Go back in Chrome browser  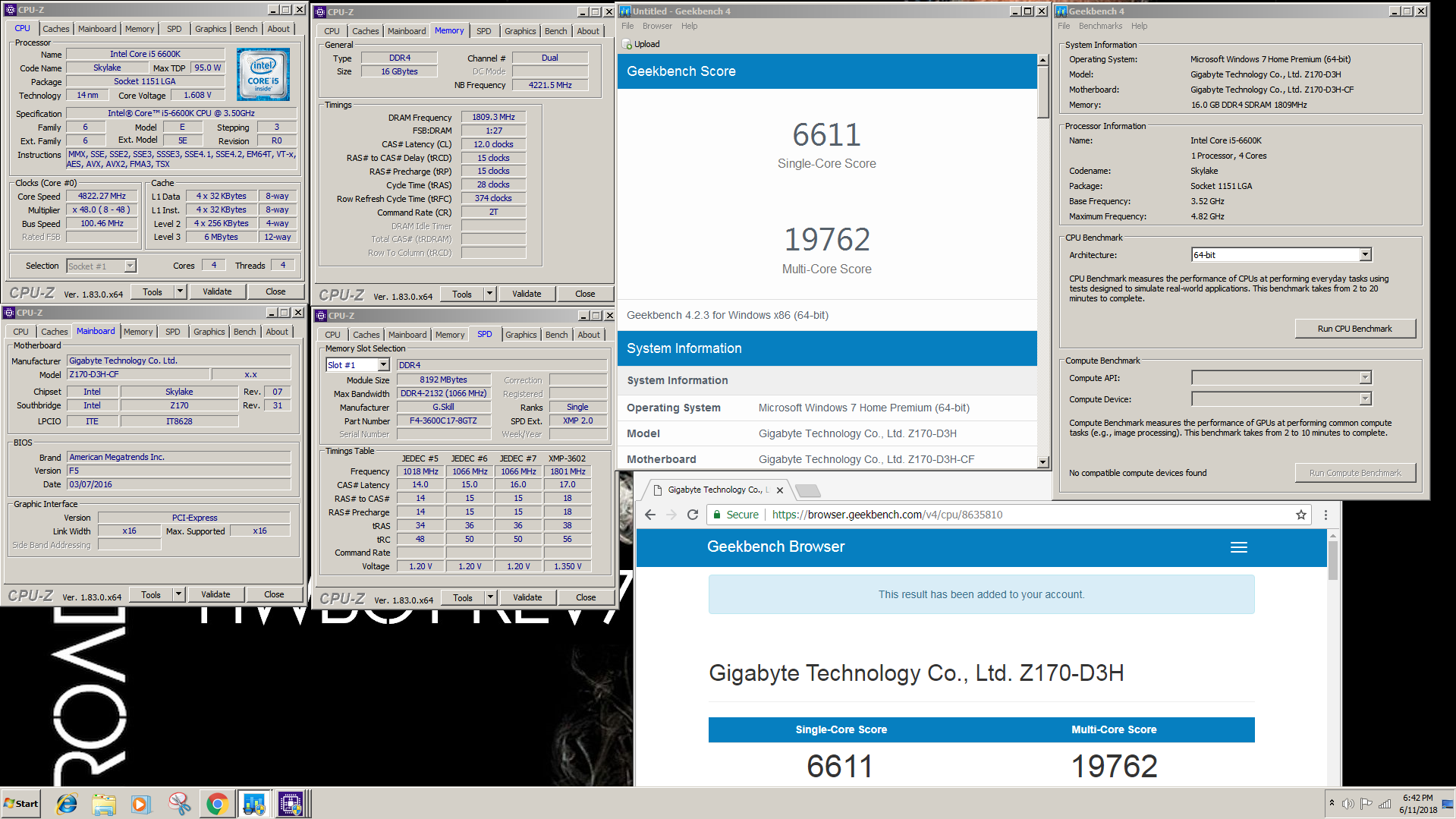click(x=650, y=515)
